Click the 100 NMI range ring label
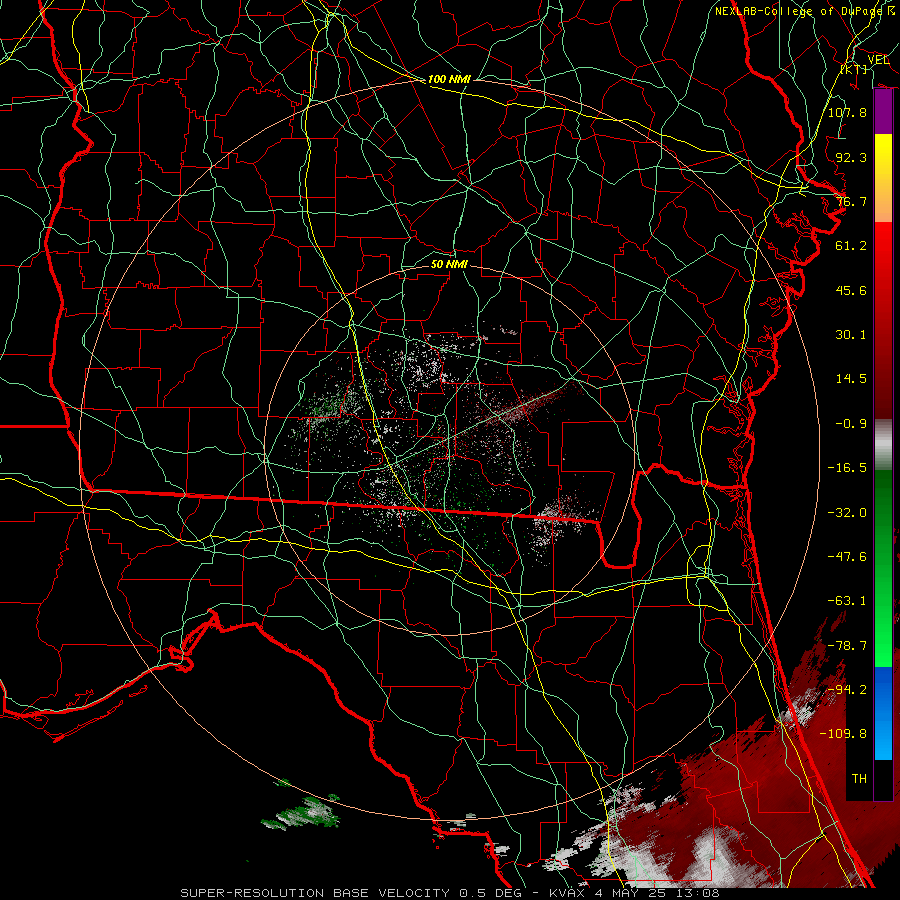This screenshot has height=900, width=900. coord(449,79)
